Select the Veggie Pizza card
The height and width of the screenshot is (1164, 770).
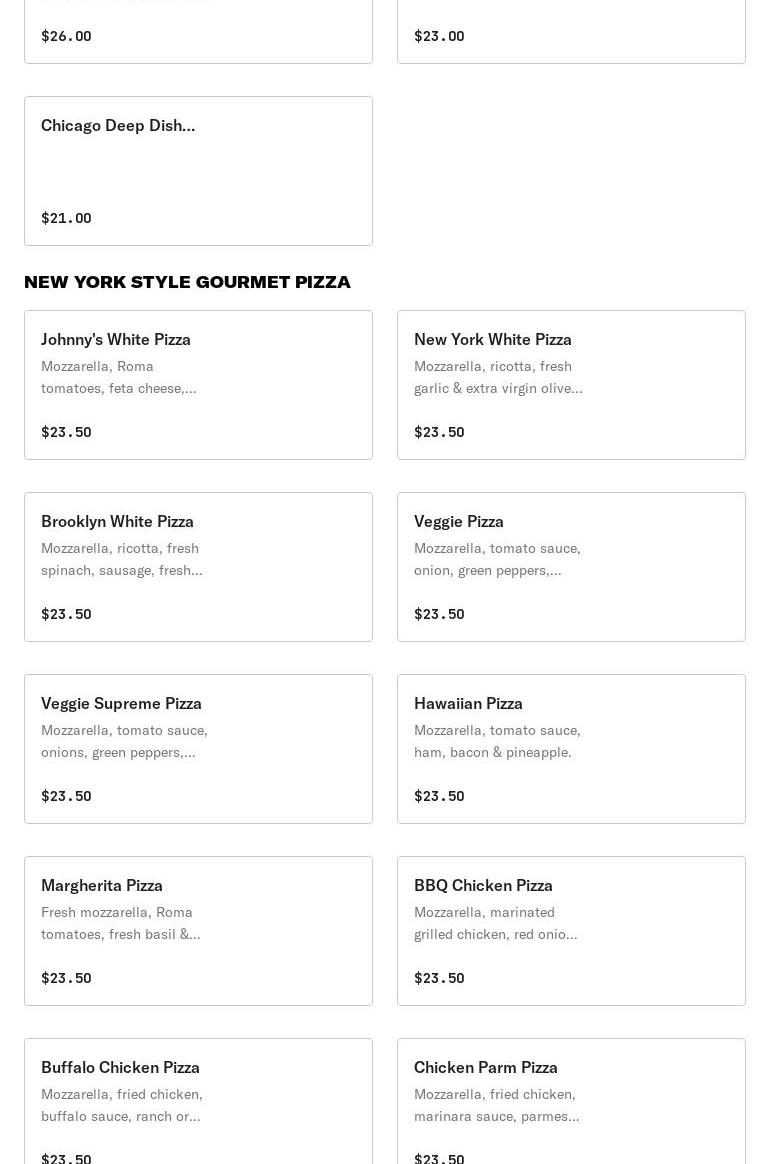pyautogui.click(x=571, y=566)
